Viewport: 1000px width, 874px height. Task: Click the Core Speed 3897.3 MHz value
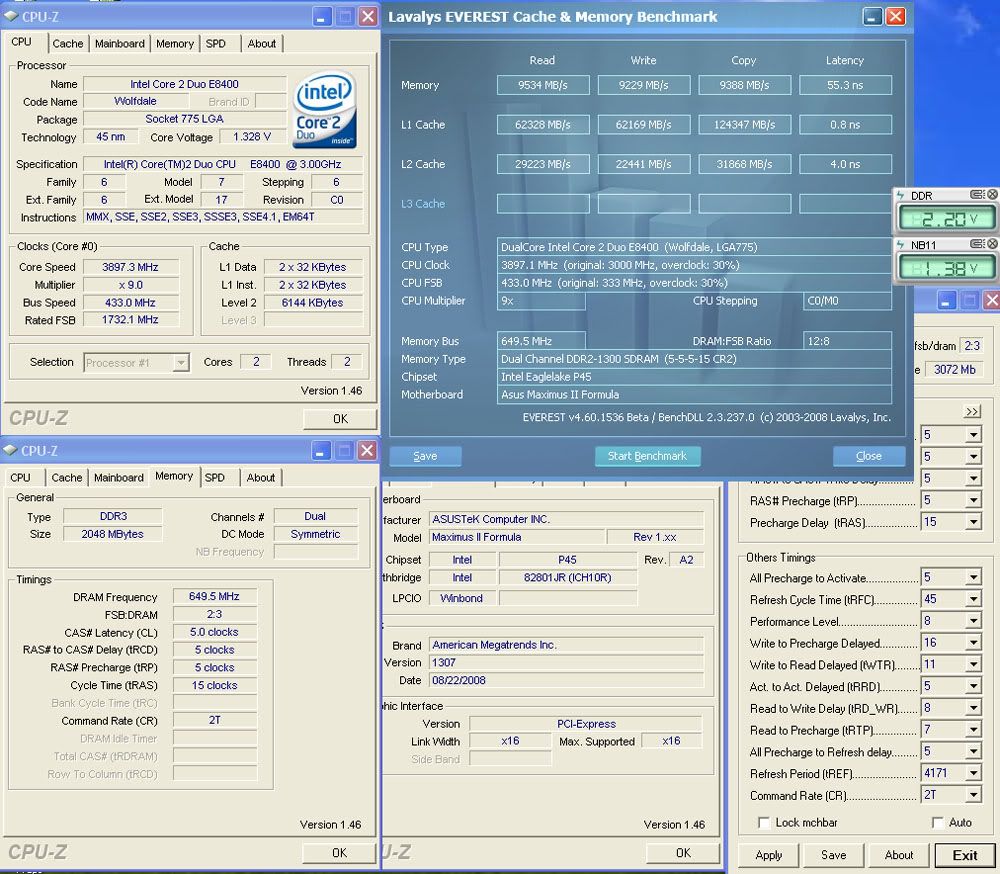click(x=130, y=267)
